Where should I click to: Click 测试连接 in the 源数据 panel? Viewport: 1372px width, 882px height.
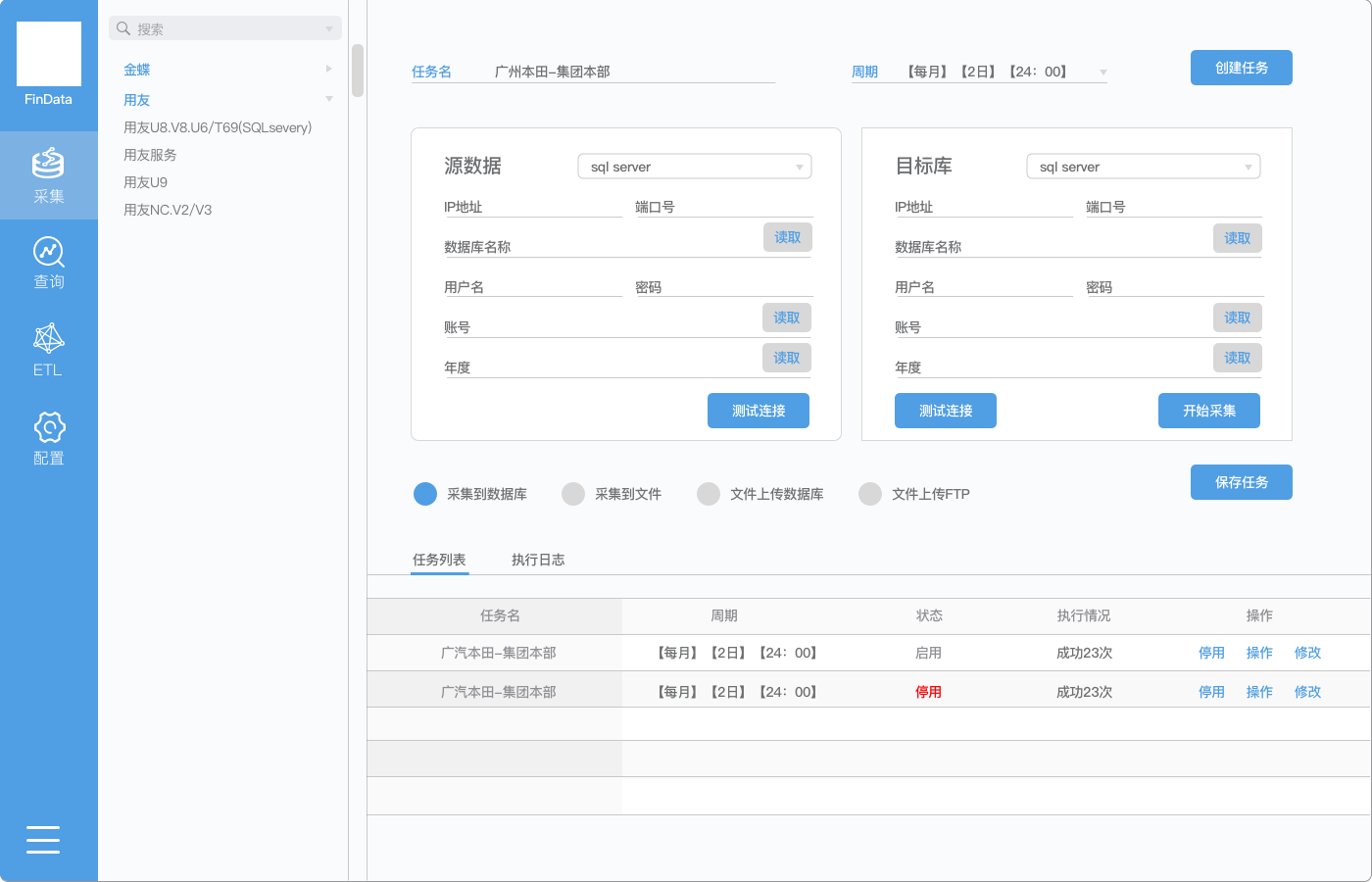pos(759,411)
